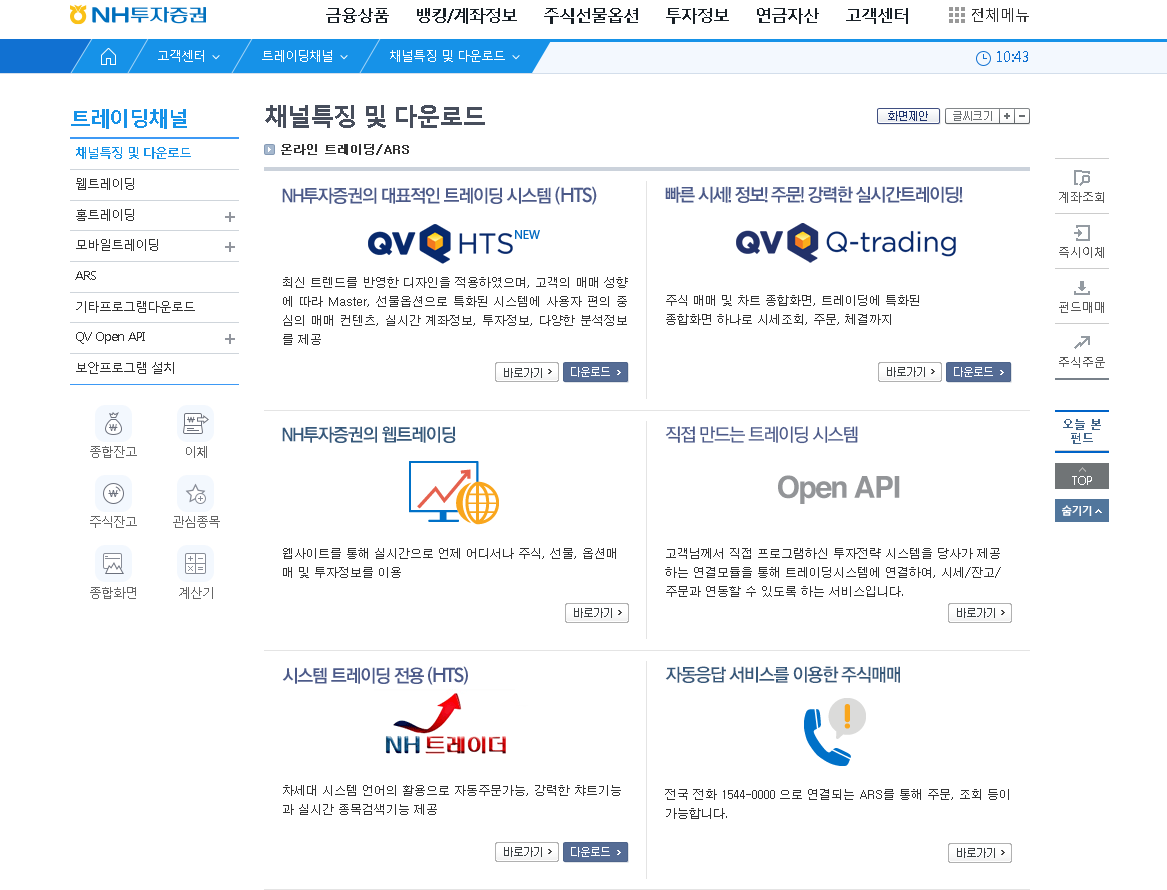The width and height of the screenshot is (1167, 890).
Task: Open 계산기 calculator icon
Action: pos(196,564)
